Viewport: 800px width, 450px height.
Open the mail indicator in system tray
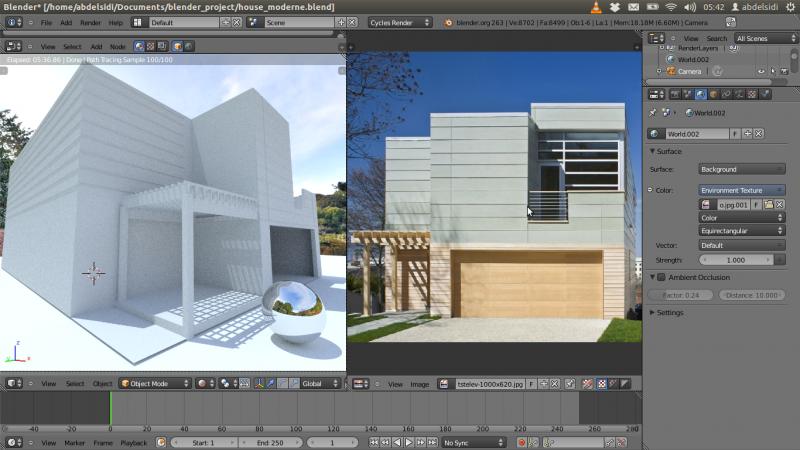point(633,7)
